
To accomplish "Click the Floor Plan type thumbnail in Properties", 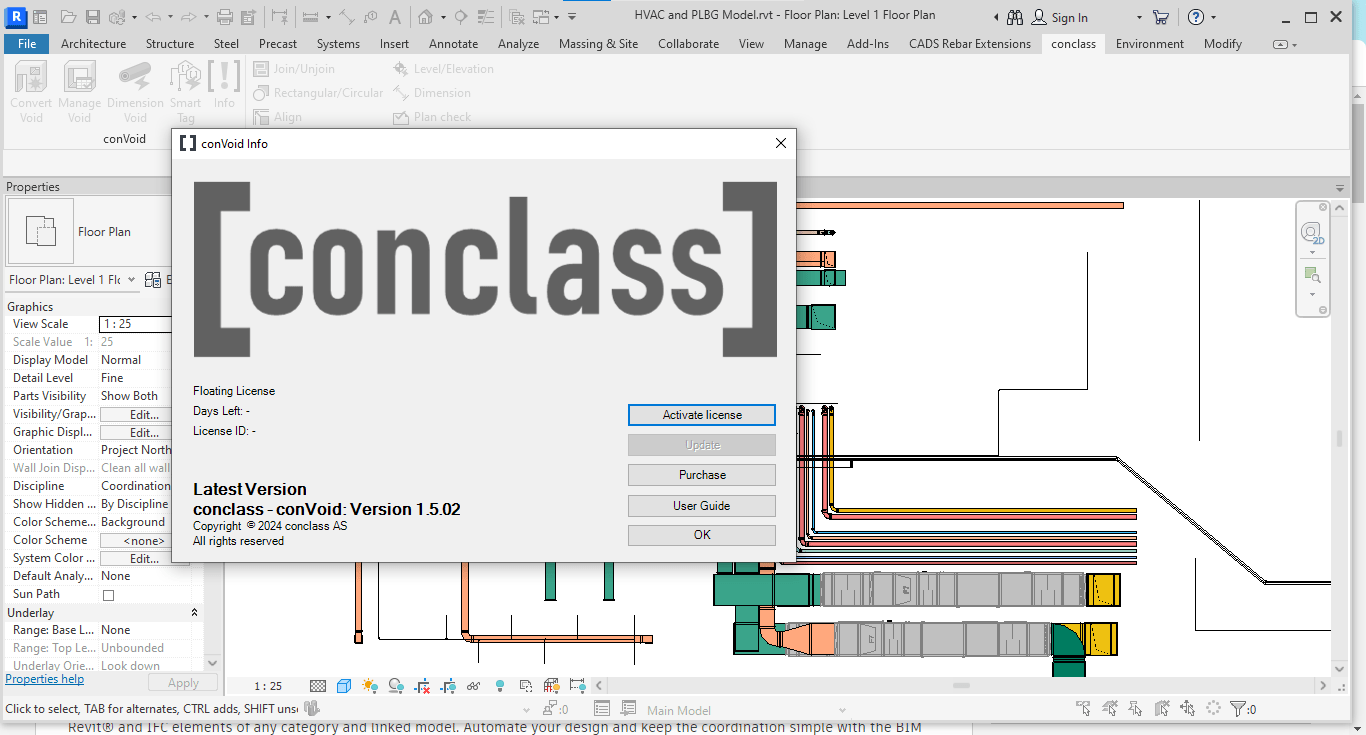I will pyautogui.click(x=40, y=232).
